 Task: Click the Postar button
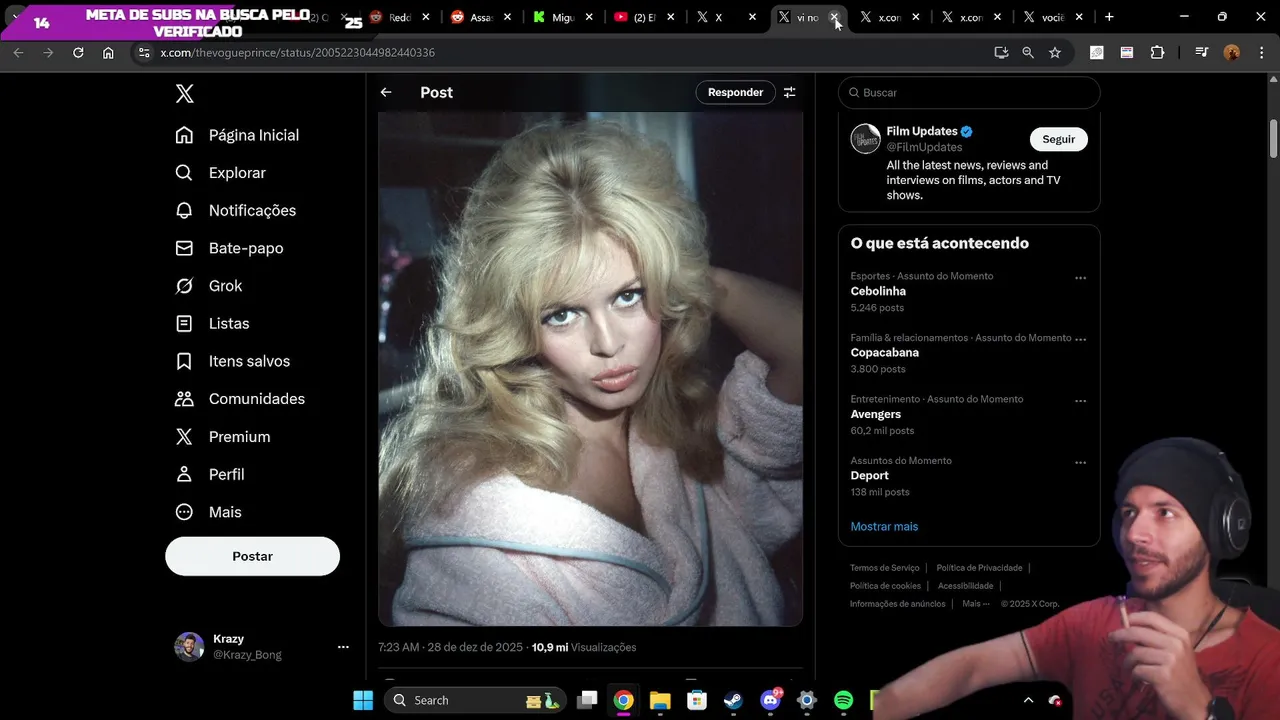252,556
